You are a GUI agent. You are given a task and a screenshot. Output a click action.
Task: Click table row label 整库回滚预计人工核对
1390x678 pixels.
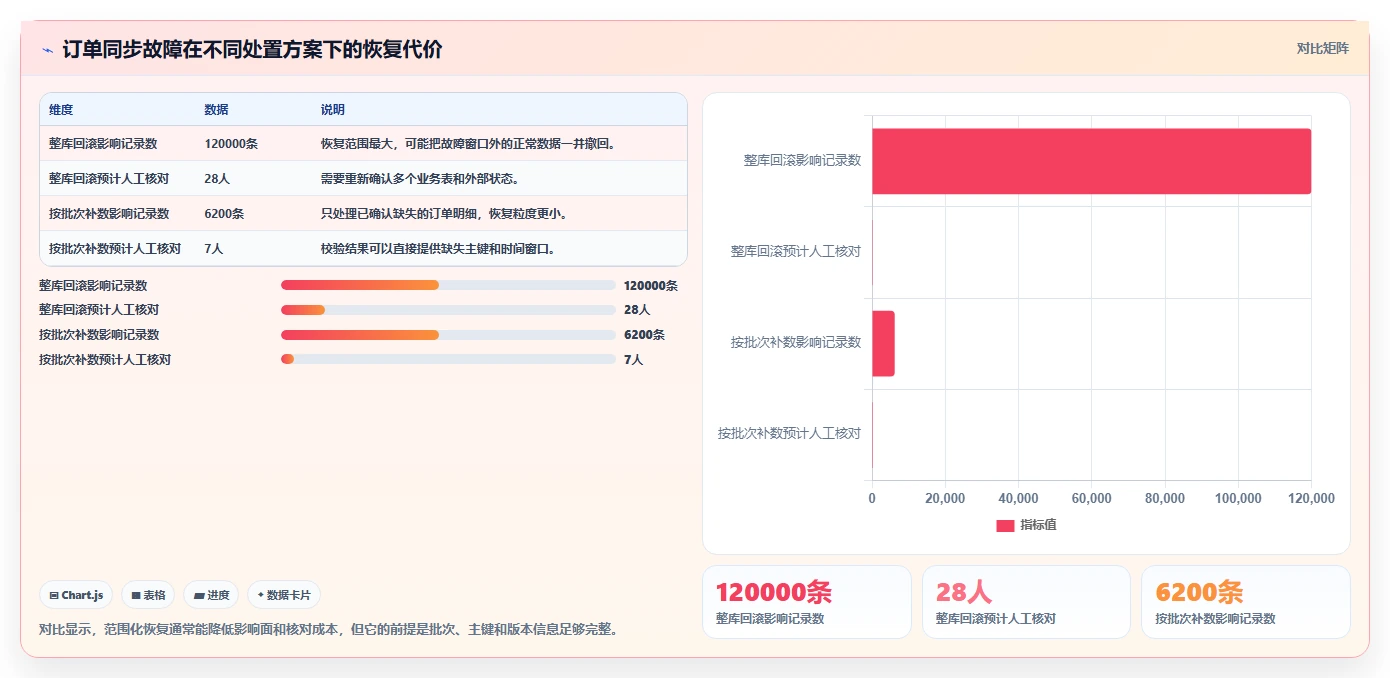point(109,179)
